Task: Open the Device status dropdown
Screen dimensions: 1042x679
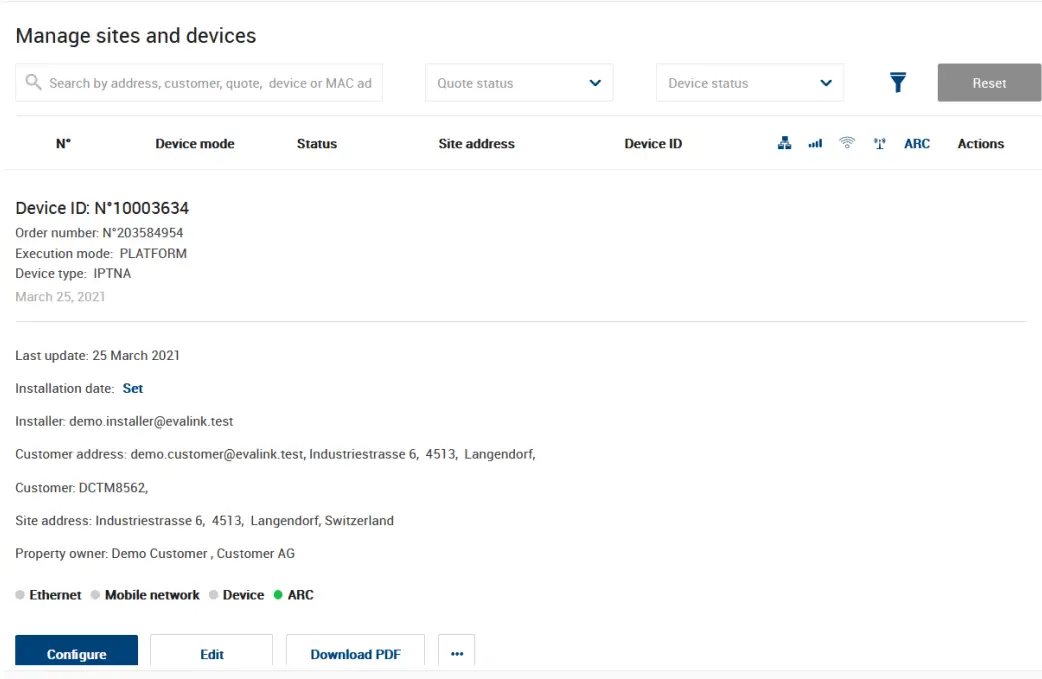Action: tap(750, 83)
